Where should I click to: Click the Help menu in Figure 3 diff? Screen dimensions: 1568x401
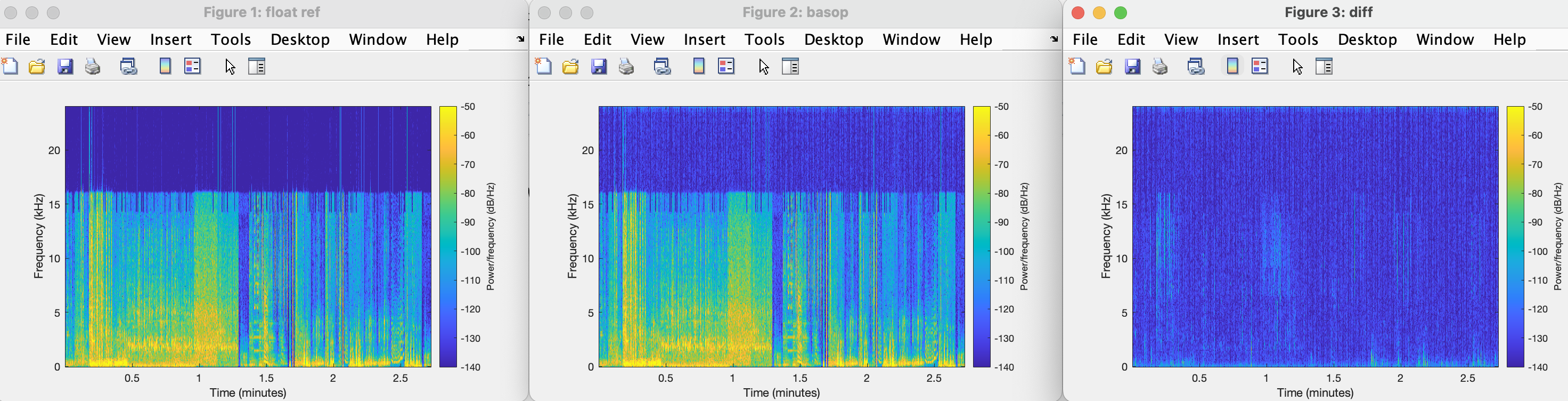[x=1509, y=39]
